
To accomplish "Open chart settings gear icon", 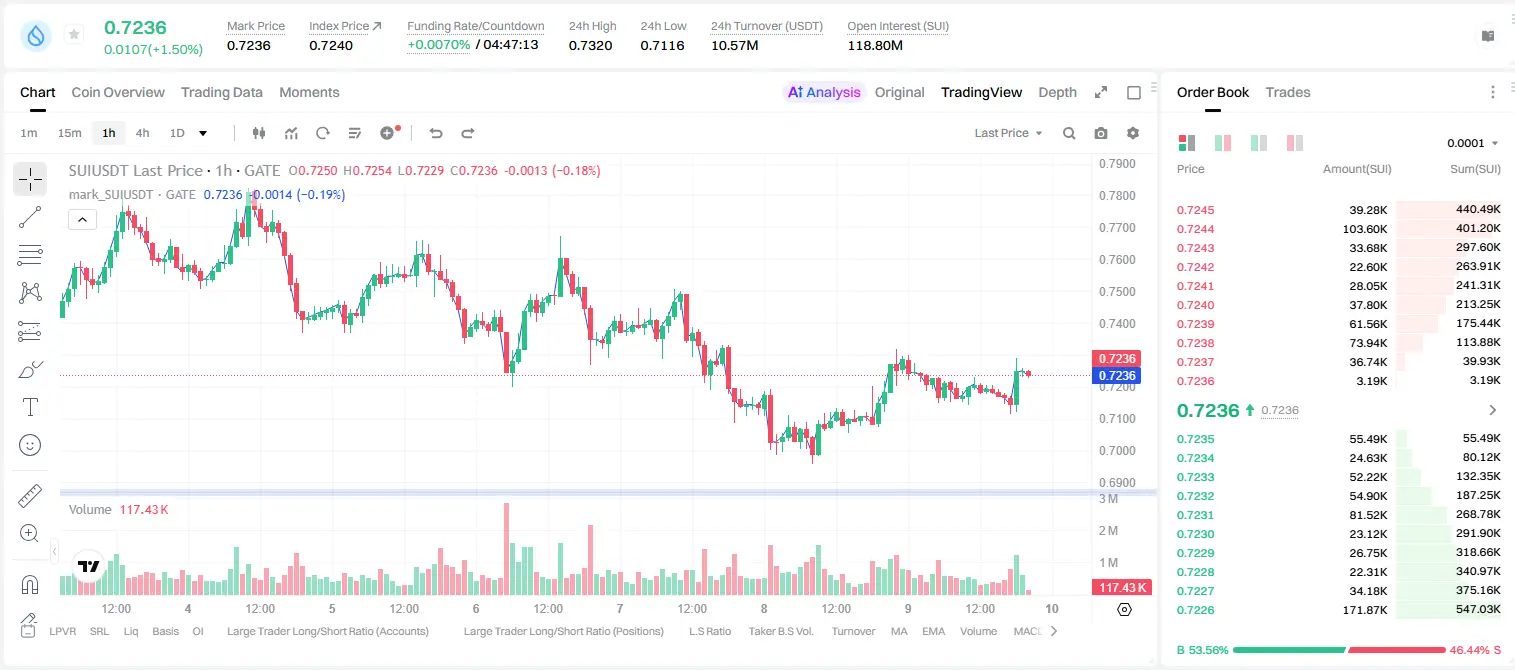I will tap(1133, 133).
